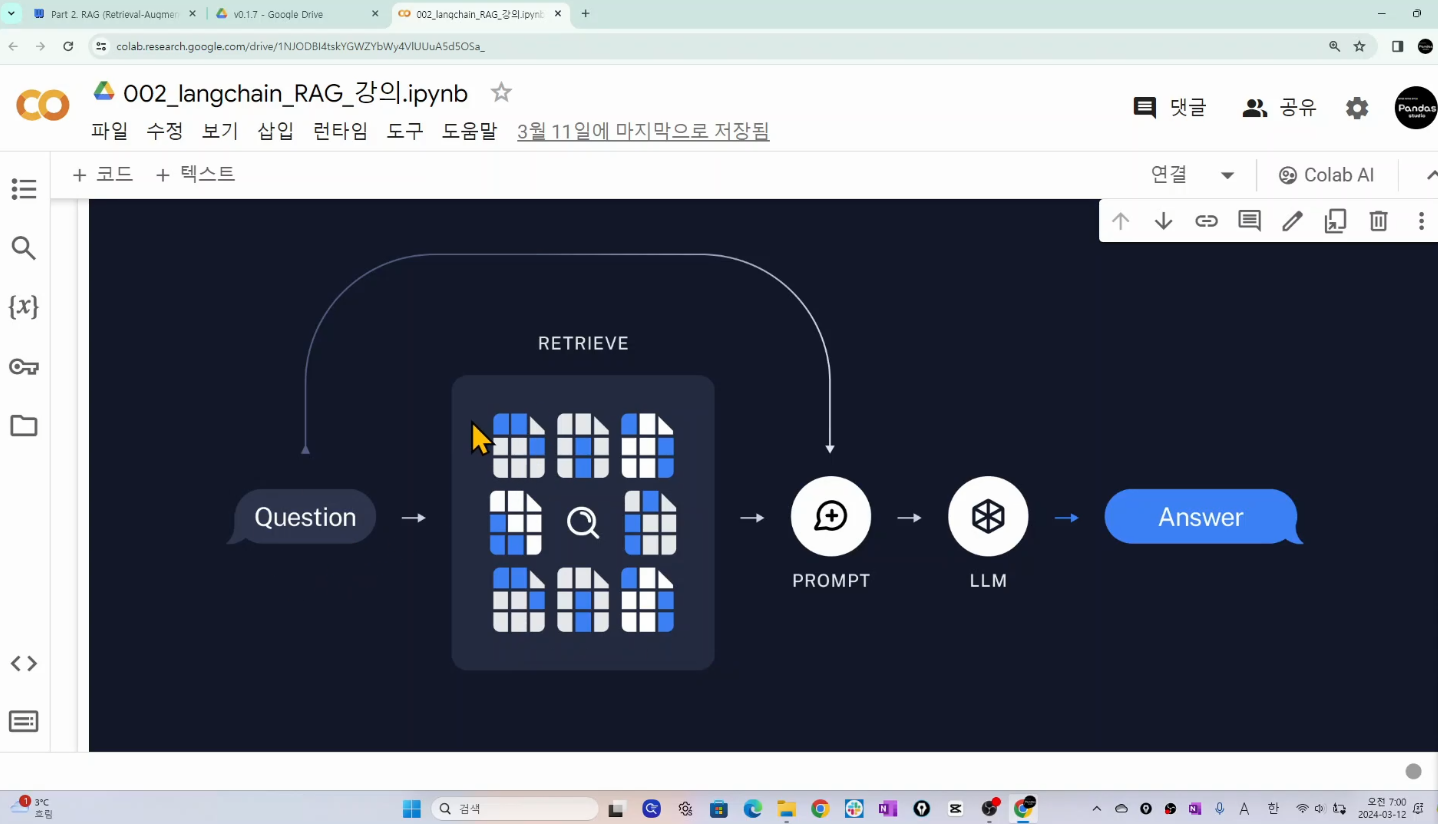
Task: Open the table of contents sidebar
Action: click(24, 189)
